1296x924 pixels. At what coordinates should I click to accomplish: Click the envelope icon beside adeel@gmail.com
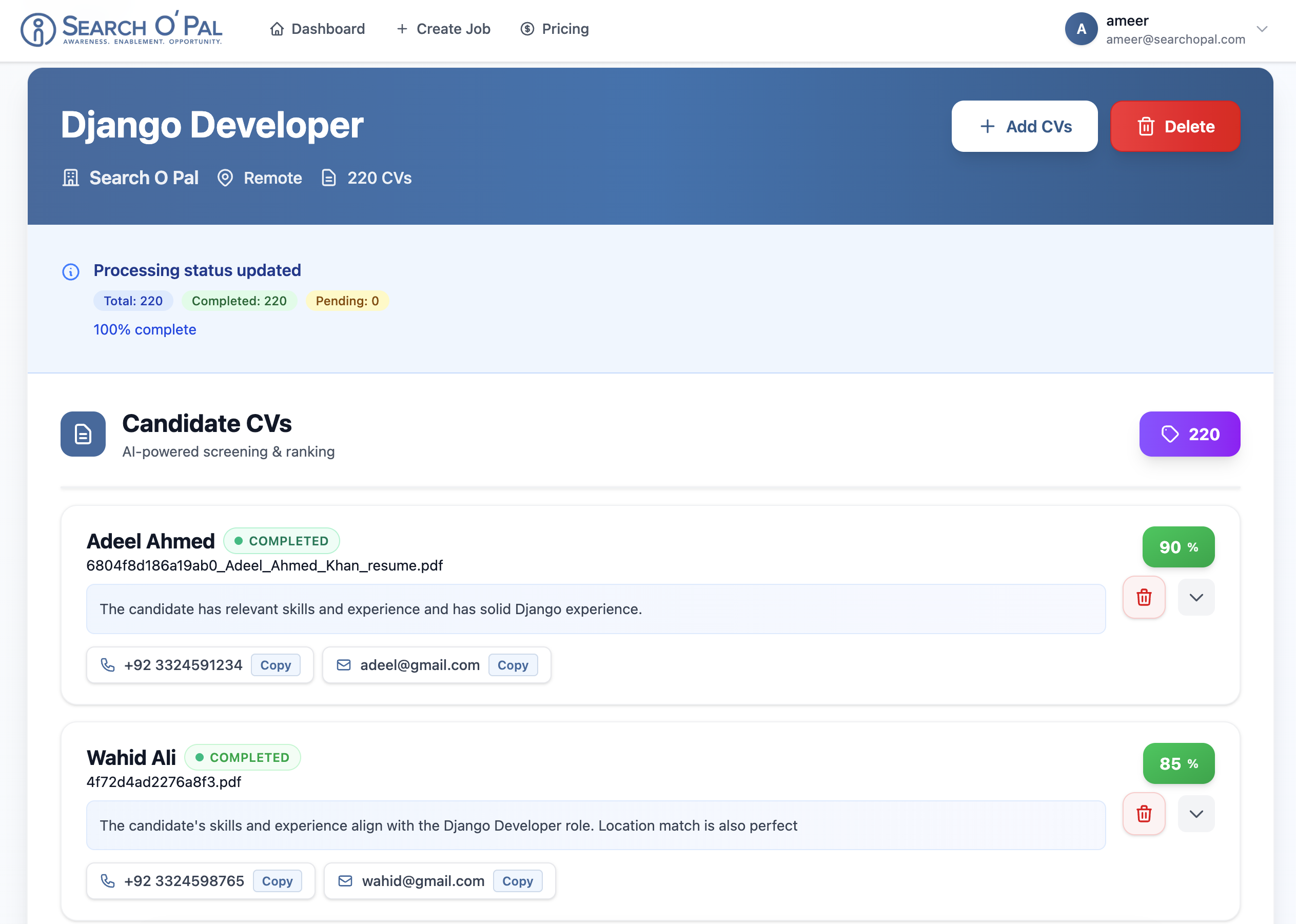[344, 665]
